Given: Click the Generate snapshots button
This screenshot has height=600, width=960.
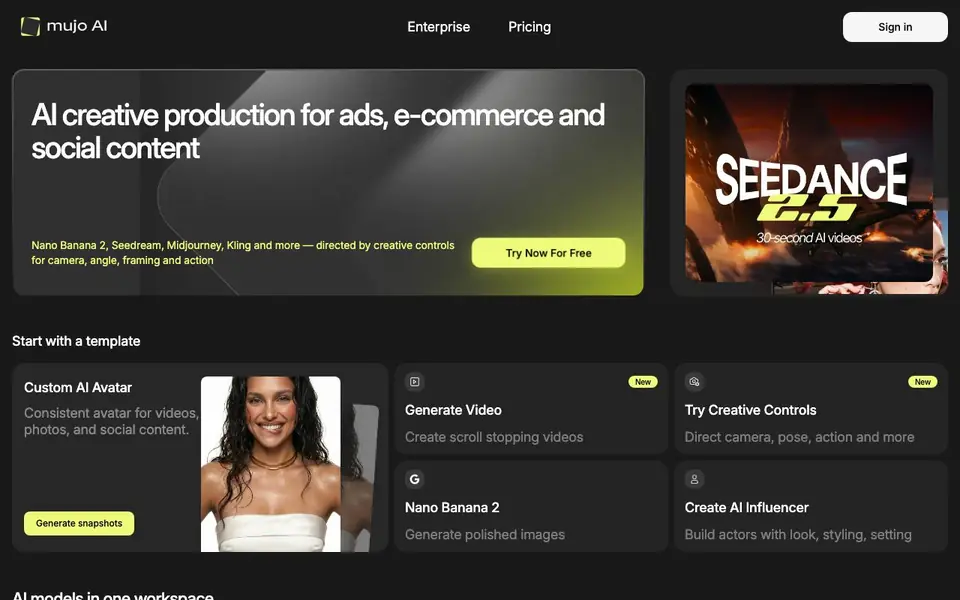Looking at the screenshot, I should 79,523.
